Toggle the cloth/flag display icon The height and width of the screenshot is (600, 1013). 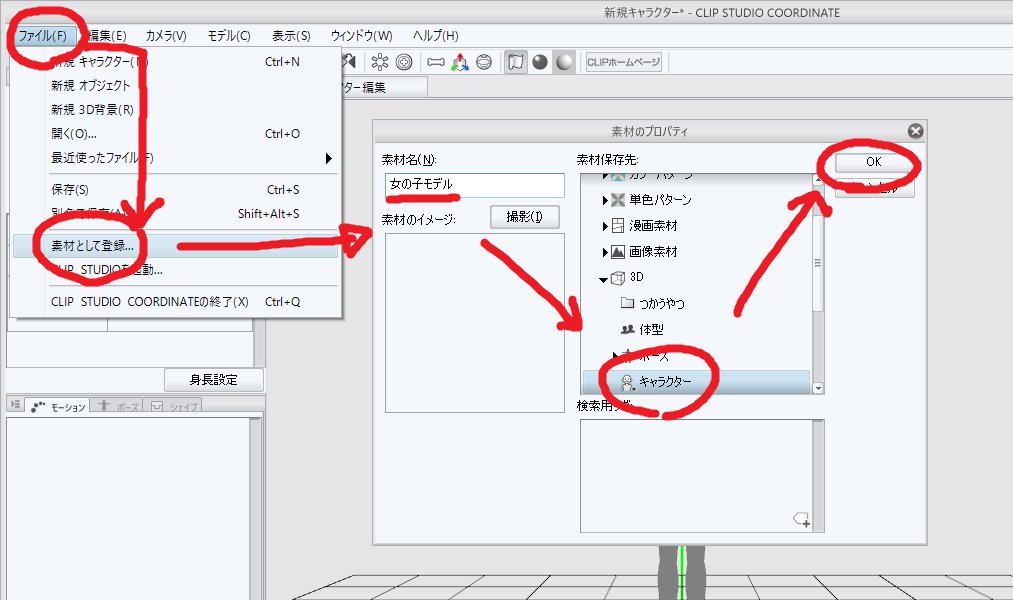(x=516, y=62)
